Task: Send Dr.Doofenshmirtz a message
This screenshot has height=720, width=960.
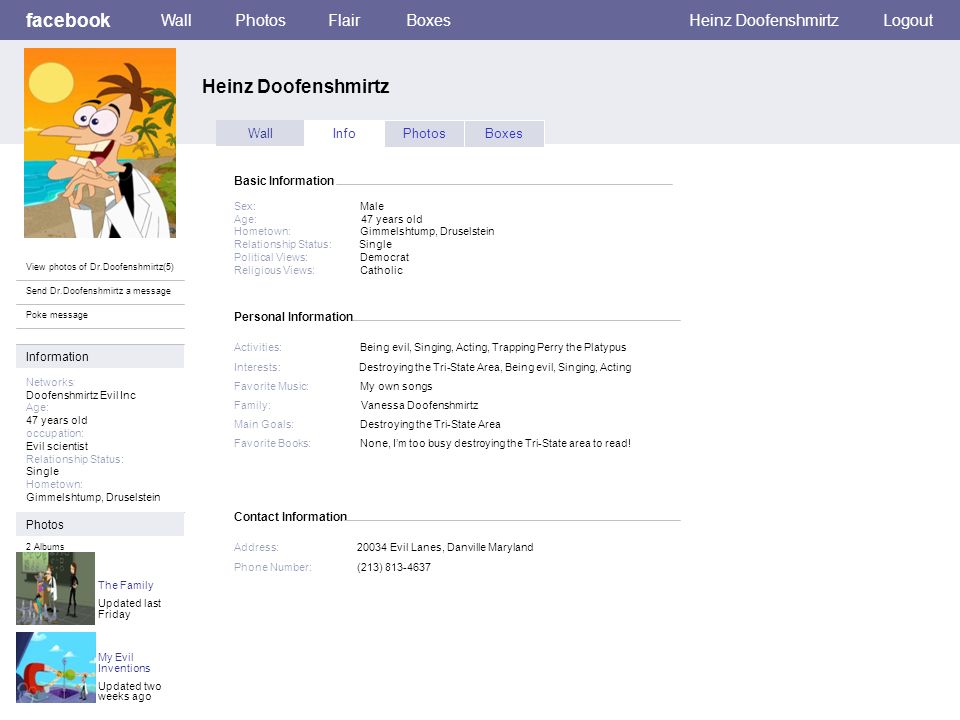Action: (x=98, y=291)
